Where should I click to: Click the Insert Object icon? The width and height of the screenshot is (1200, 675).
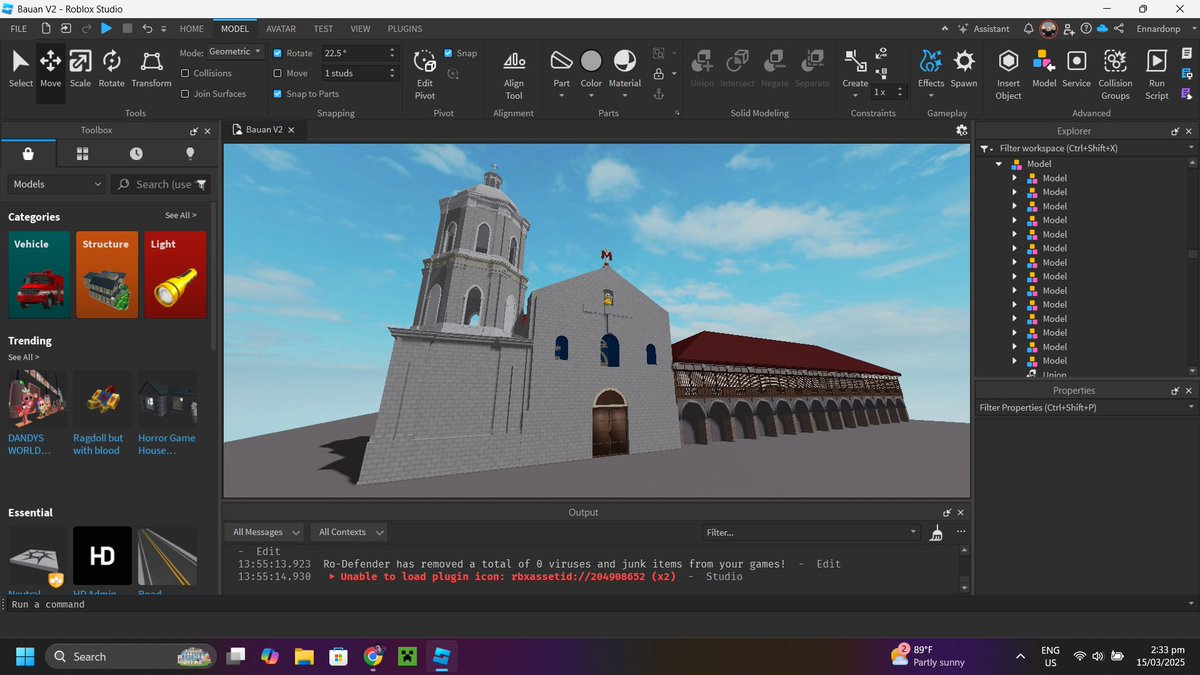click(x=1009, y=75)
